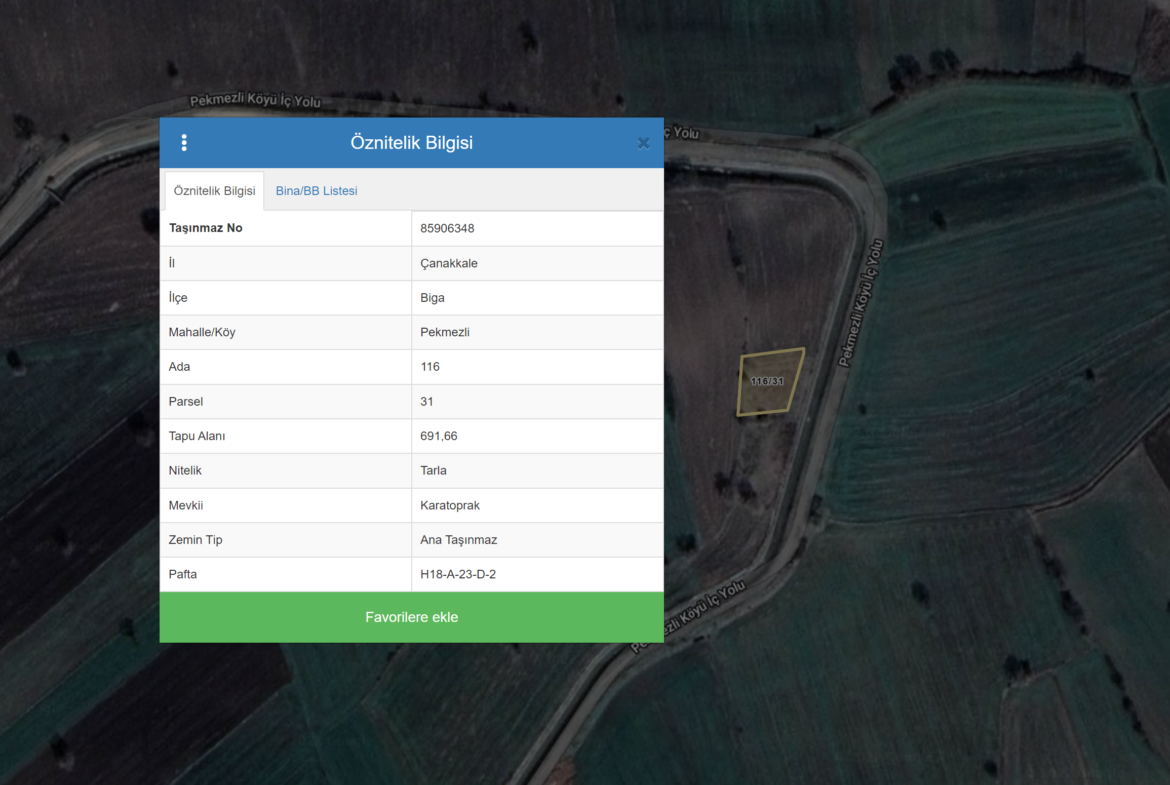This screenshot has height=785, width=1170.
Task: Select the Pafta value H18-A-23-D-2
Action: click(458, 575)
